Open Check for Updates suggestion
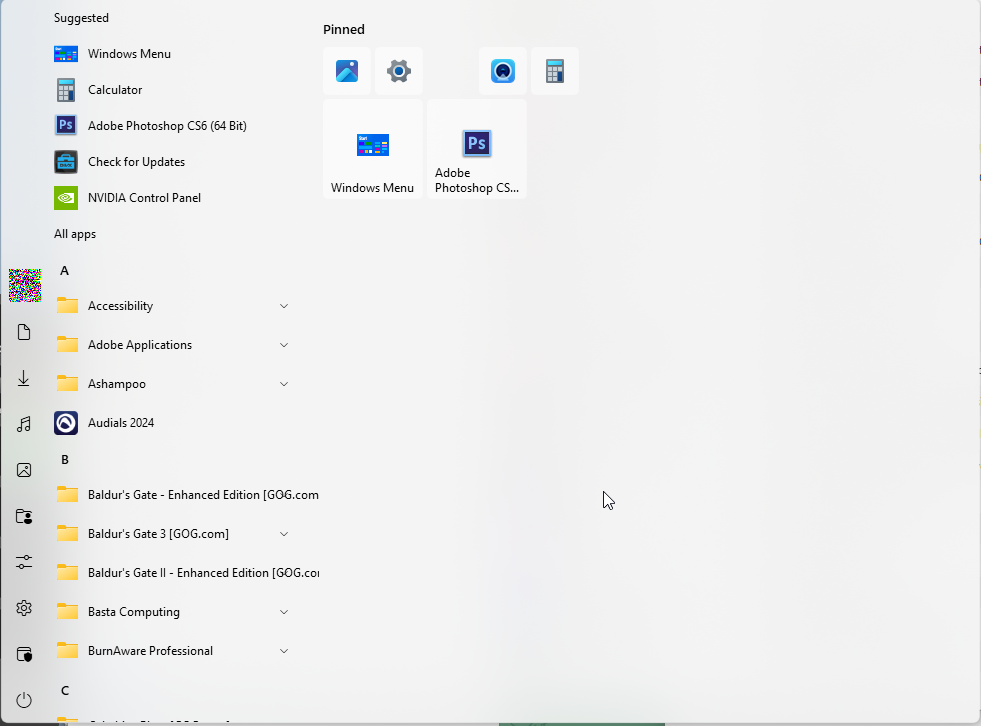 point(119,161)
